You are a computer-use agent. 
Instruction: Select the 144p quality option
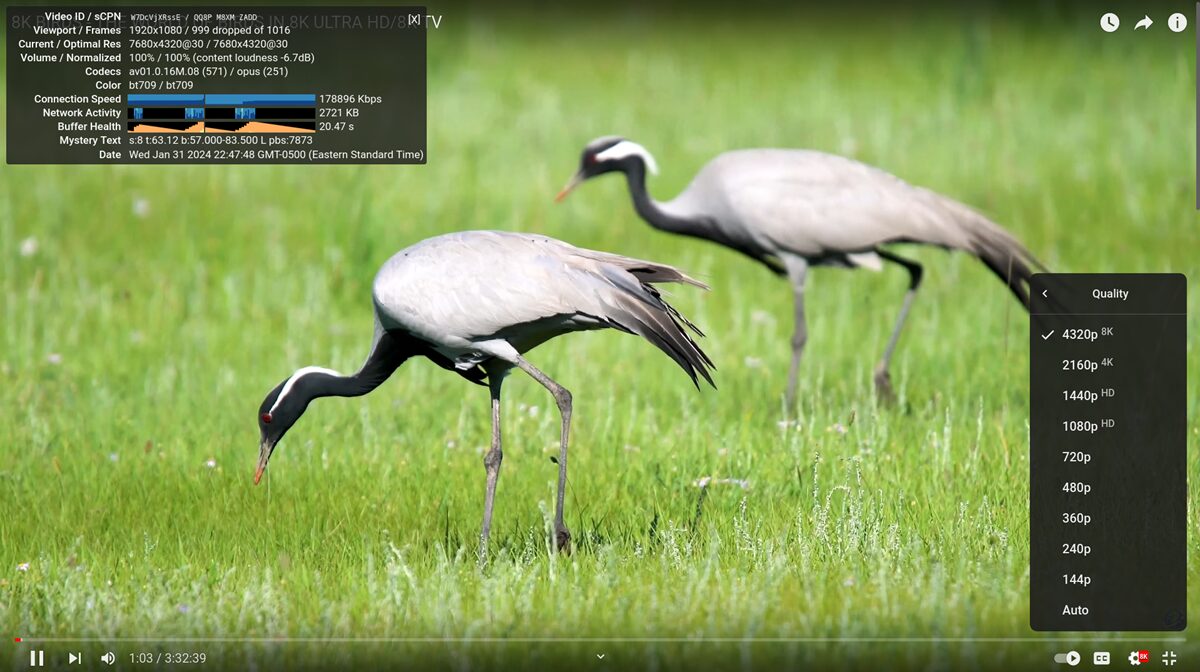point(1108,579)
